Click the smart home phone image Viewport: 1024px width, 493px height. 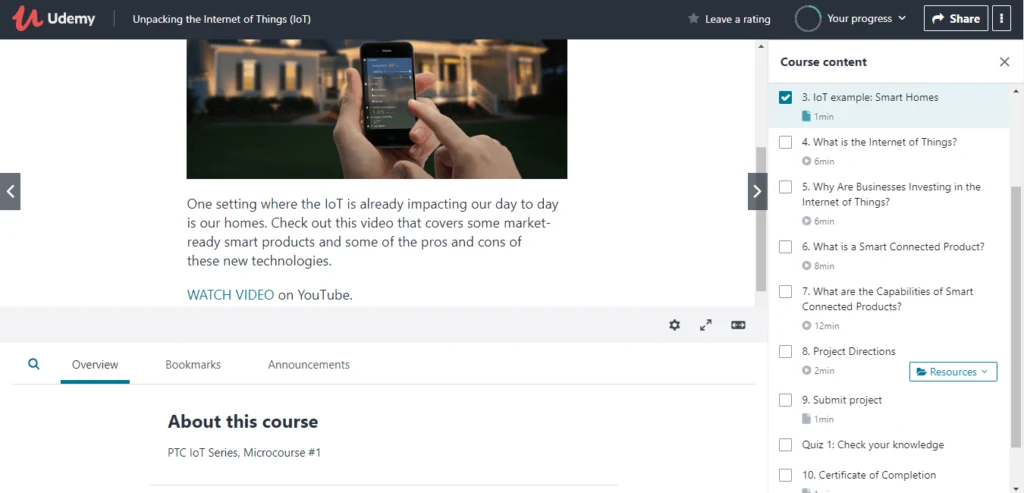[377, 109]
